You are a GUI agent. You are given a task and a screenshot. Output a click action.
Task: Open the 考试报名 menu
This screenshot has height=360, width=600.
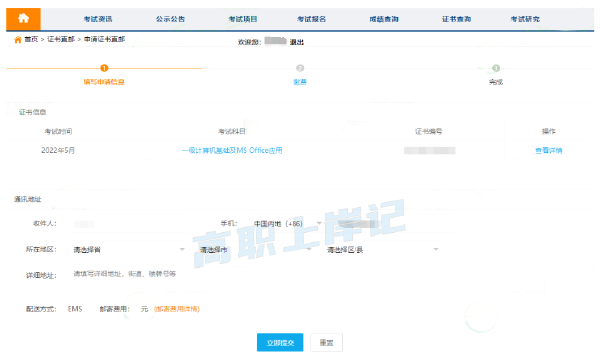point(311,19)
